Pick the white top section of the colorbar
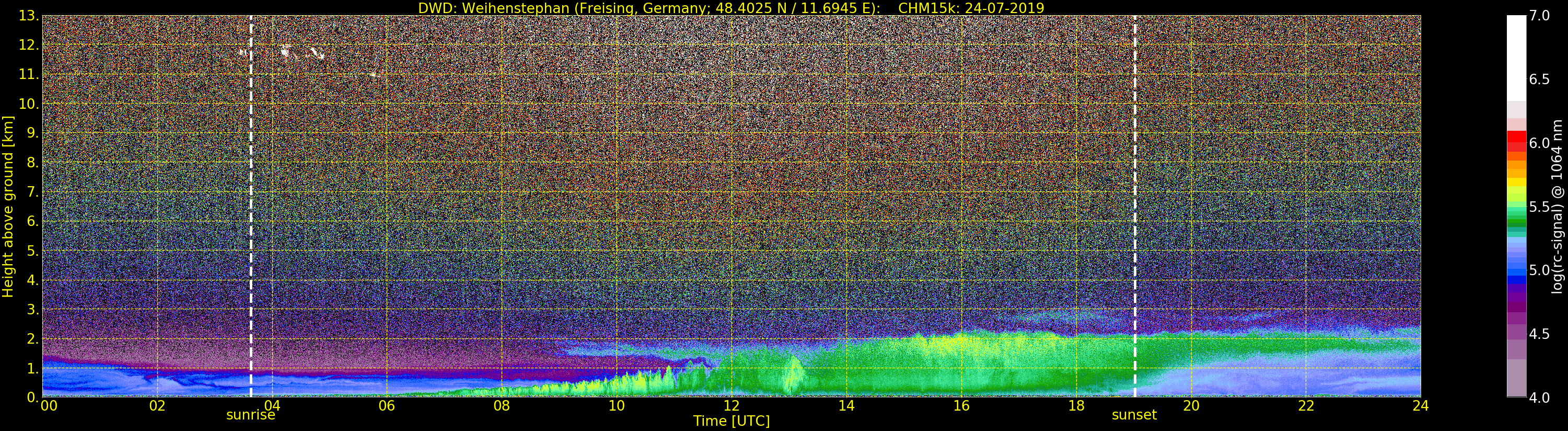Image resolution: width=1568 pixels, height=431 pixels. tap(1516, 58)
